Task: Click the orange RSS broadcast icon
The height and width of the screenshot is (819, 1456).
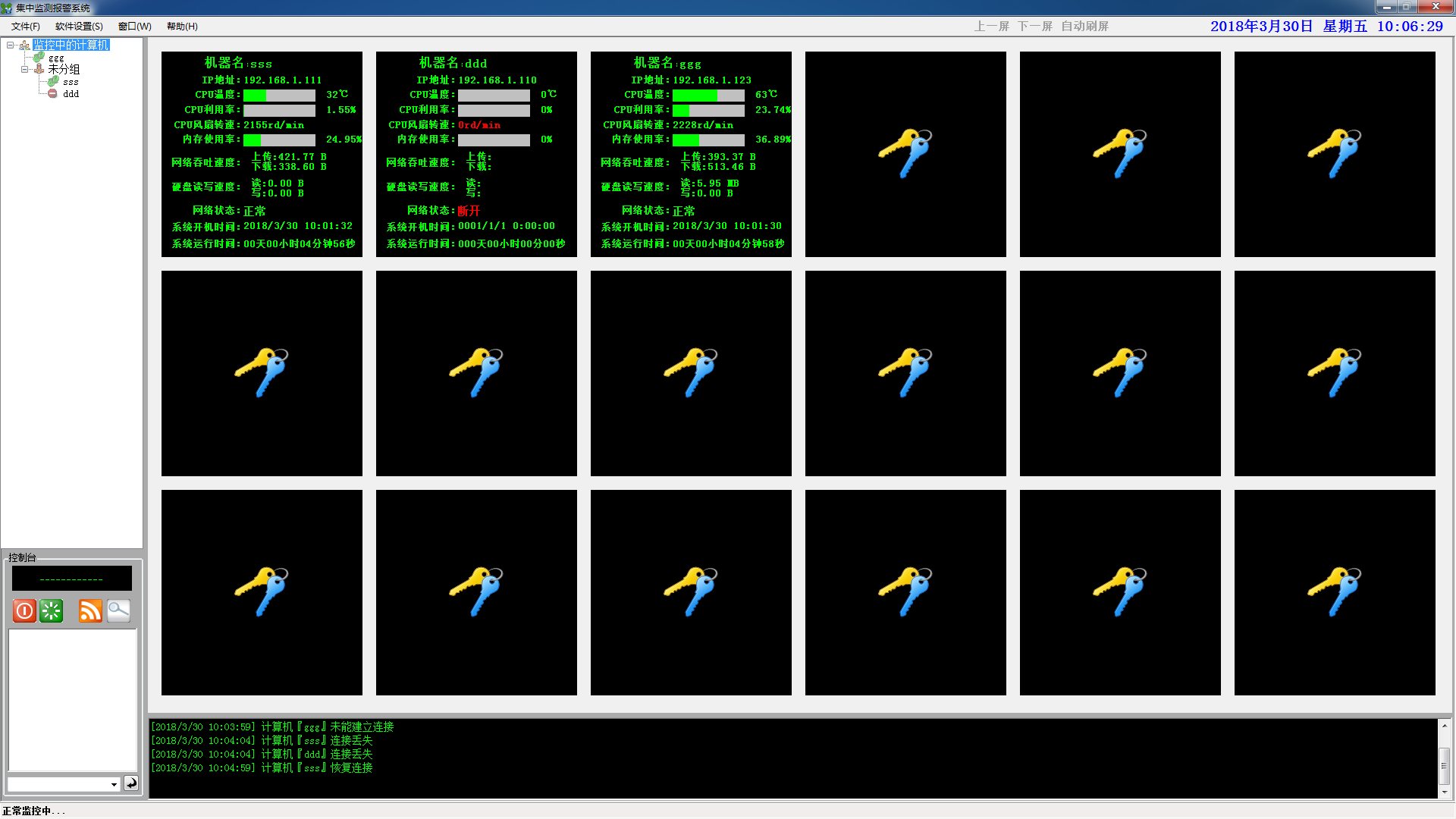Action: [90, 610]
